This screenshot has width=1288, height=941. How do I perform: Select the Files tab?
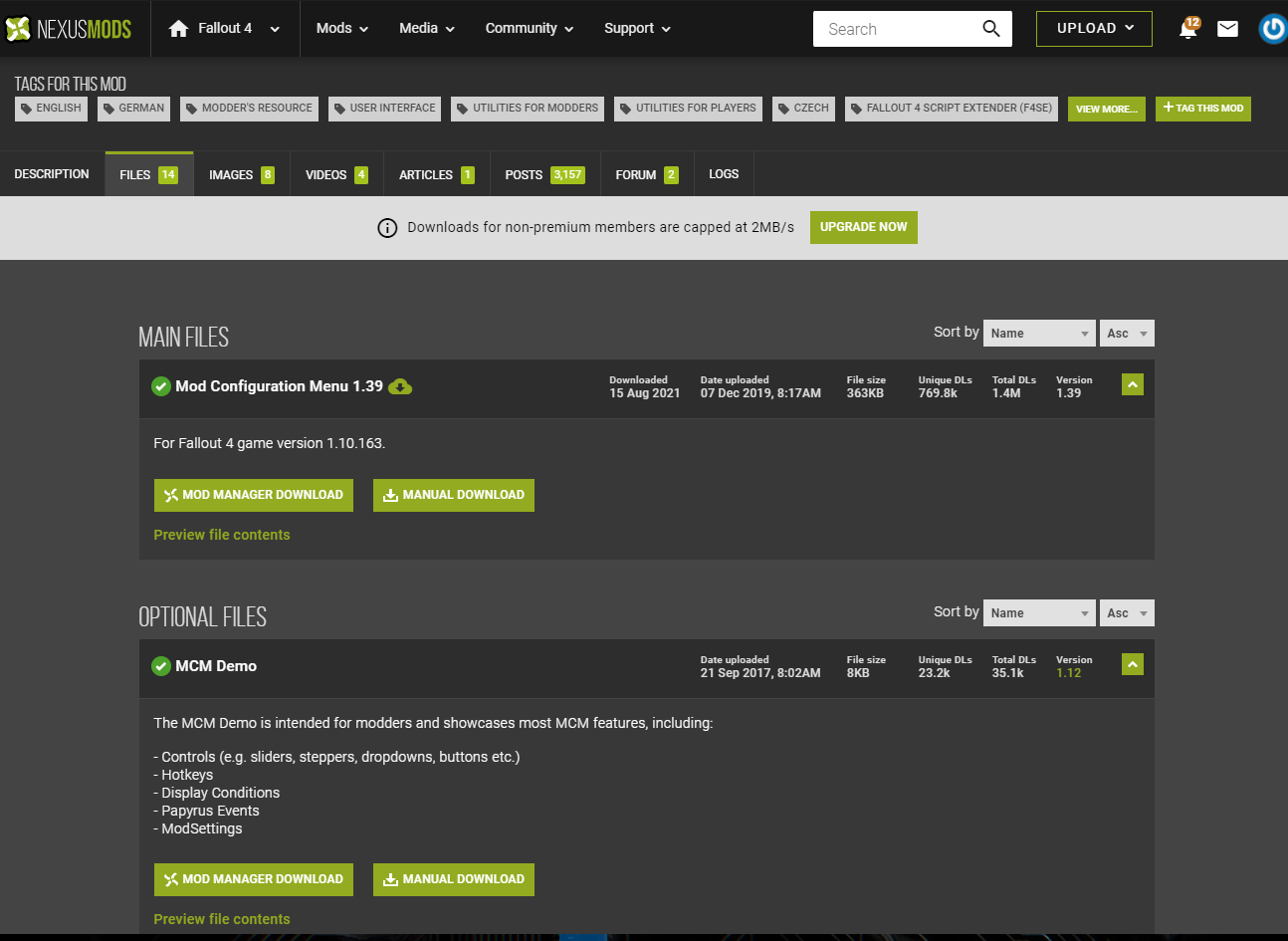click(x=149, y=174)
